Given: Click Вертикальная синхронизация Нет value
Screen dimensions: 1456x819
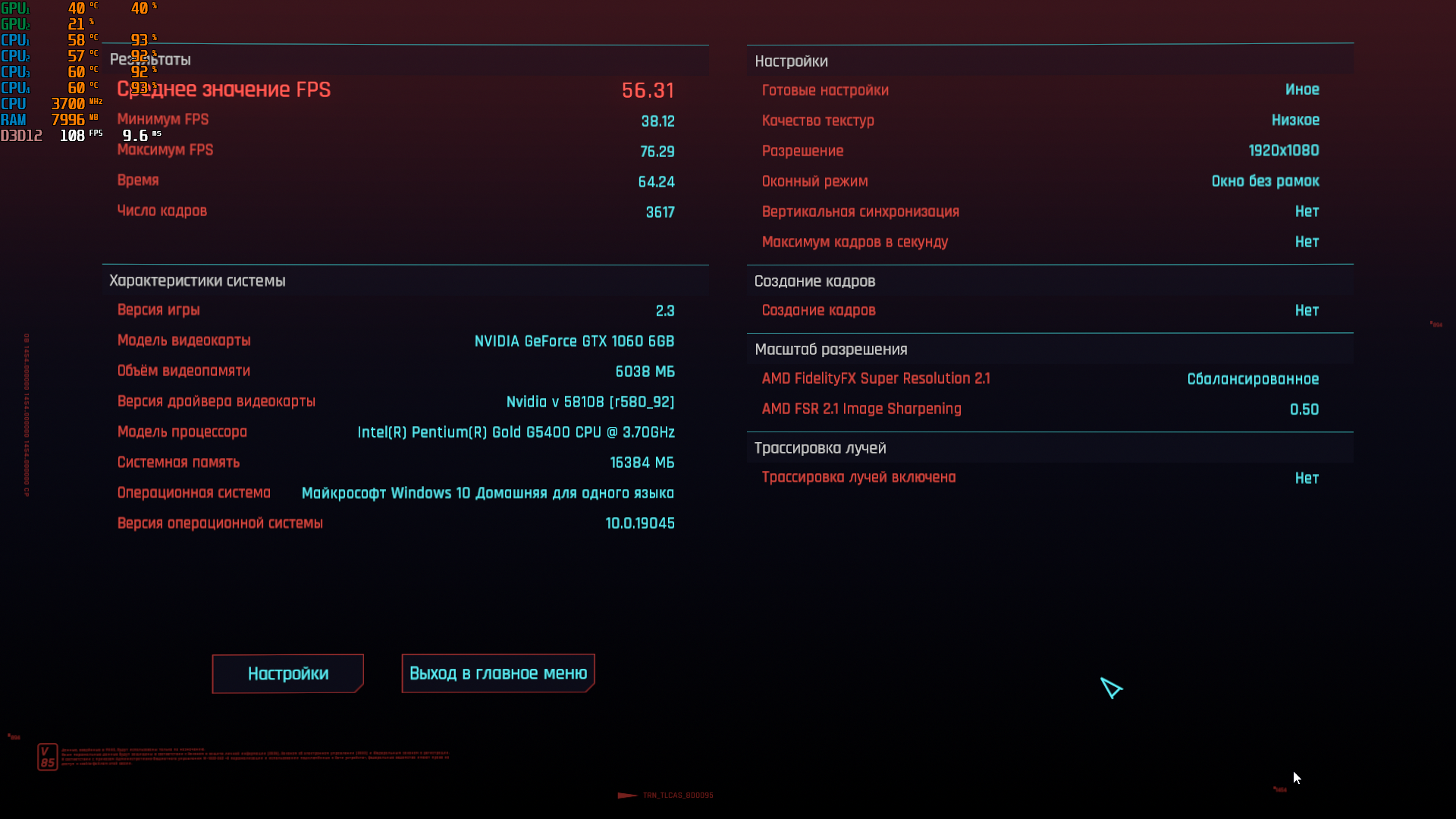Looking at the screenshot, I should click(x=1306, y=212).
